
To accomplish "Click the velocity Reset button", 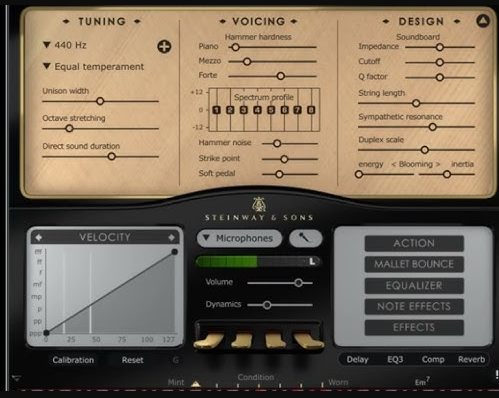I will [132, 360].
